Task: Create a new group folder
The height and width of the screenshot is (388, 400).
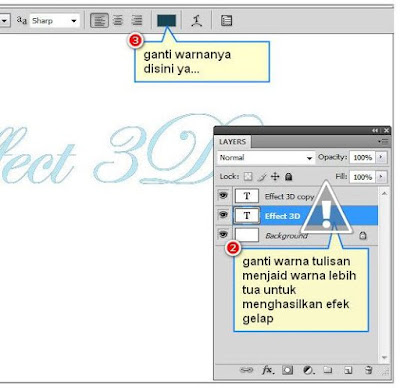Action: (328, 370)
